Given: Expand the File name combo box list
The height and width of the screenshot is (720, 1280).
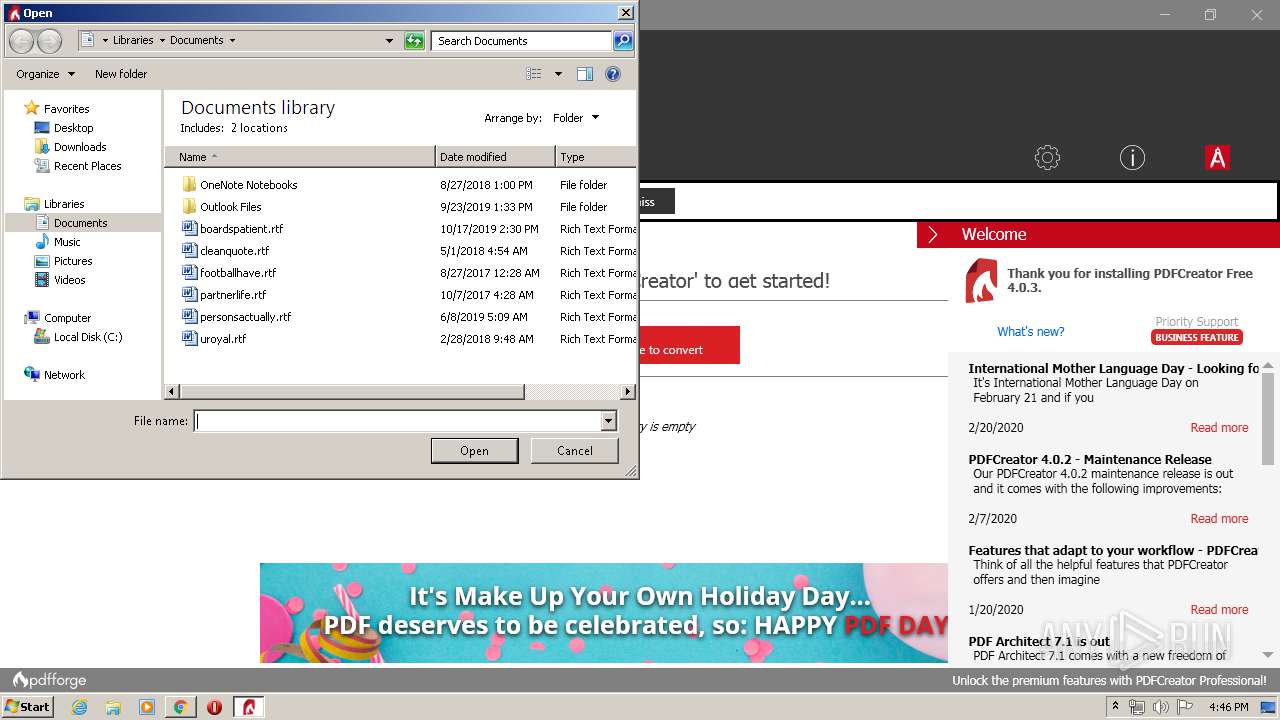Looking at the screenshot, I should 608,421.
